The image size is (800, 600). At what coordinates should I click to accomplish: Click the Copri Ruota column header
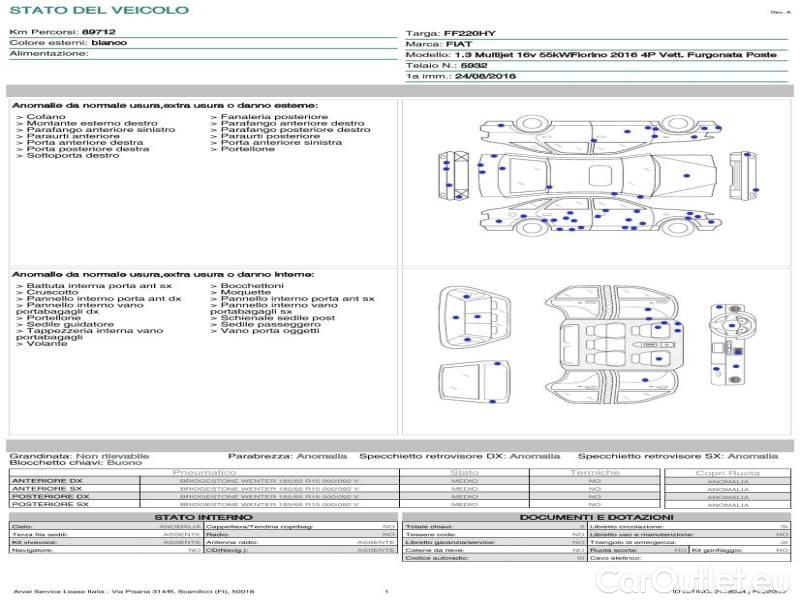point(727,472)
